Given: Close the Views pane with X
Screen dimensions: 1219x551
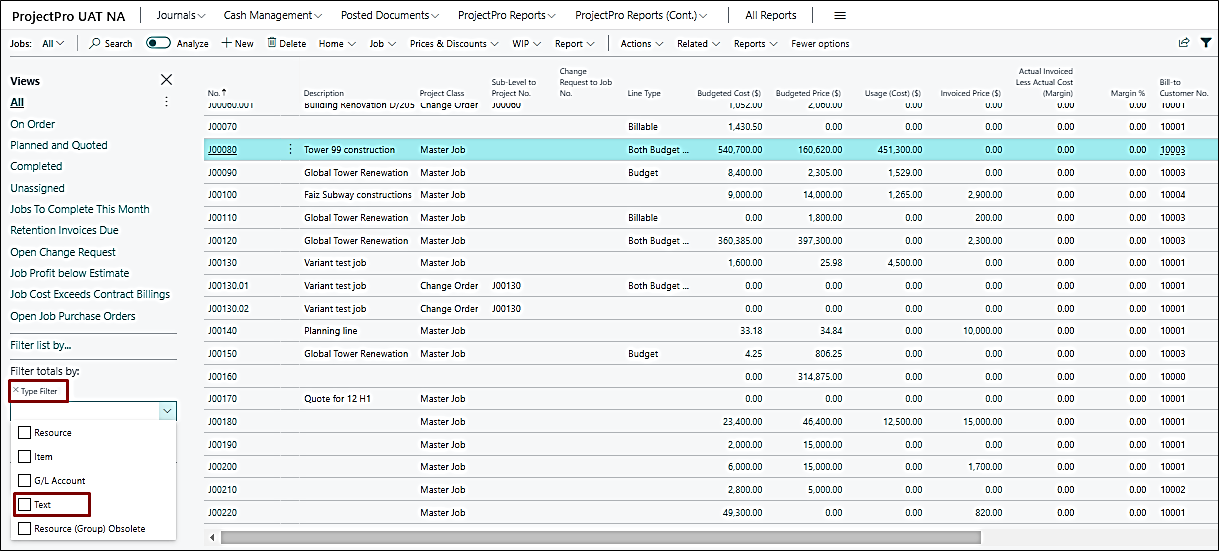Looking at the screenshot, I should [167, 80].
